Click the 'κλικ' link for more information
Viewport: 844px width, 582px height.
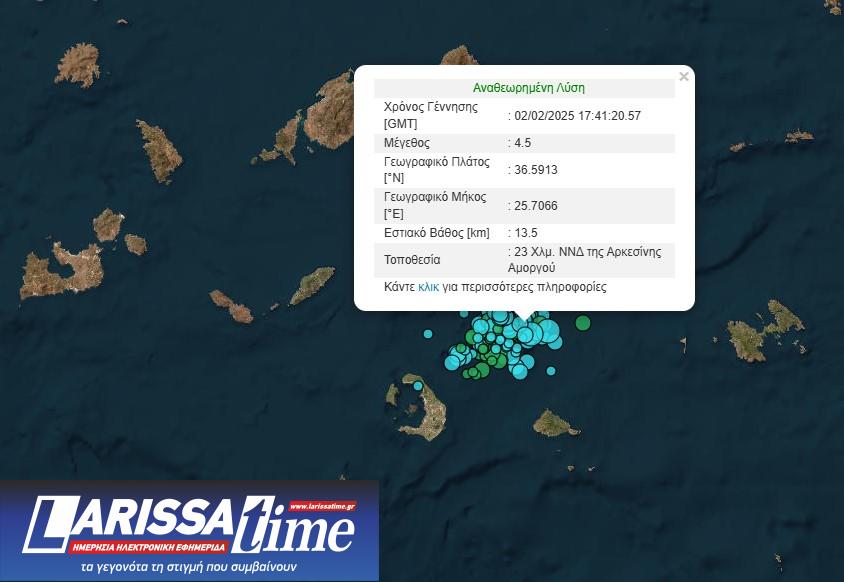[428, 287]
